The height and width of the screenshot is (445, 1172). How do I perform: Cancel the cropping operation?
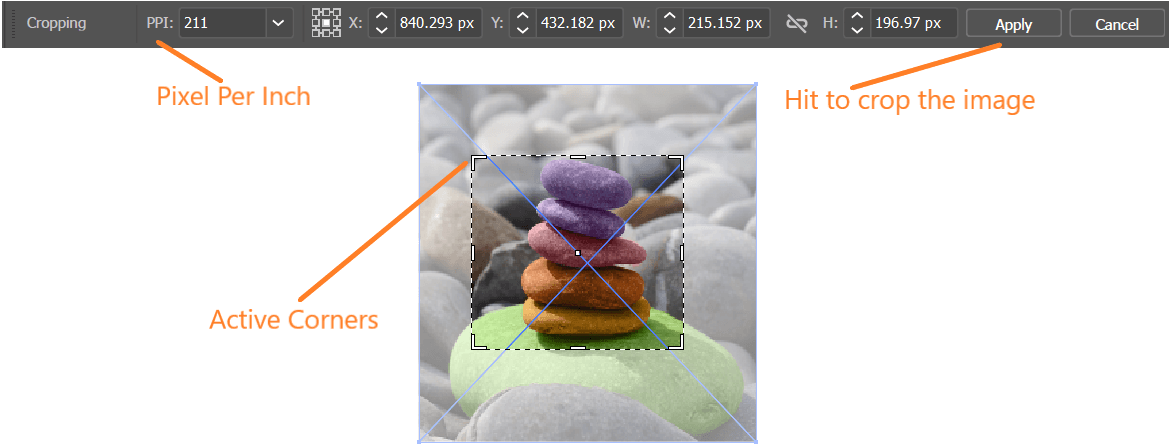click(x=1117, y=24)
